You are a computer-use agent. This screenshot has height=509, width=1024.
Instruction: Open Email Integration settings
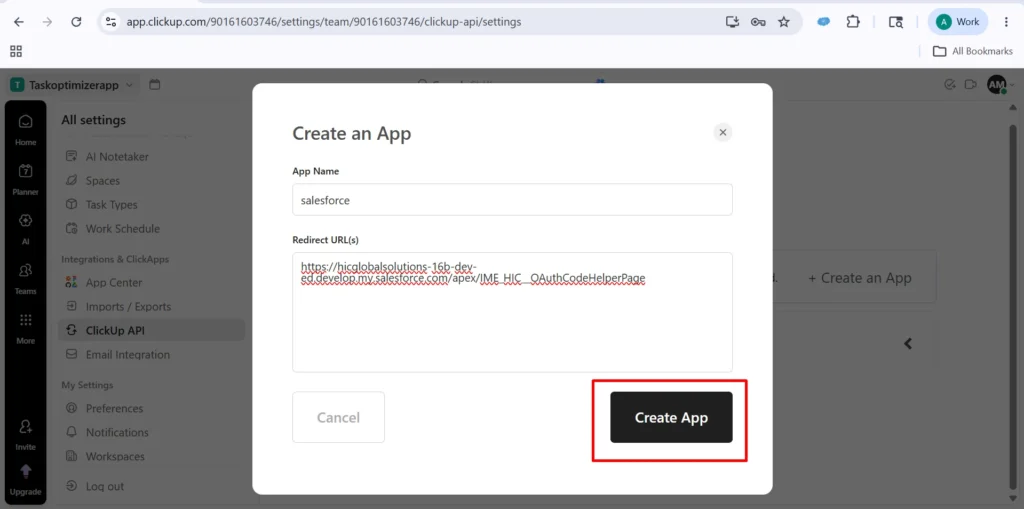point(152,355)
